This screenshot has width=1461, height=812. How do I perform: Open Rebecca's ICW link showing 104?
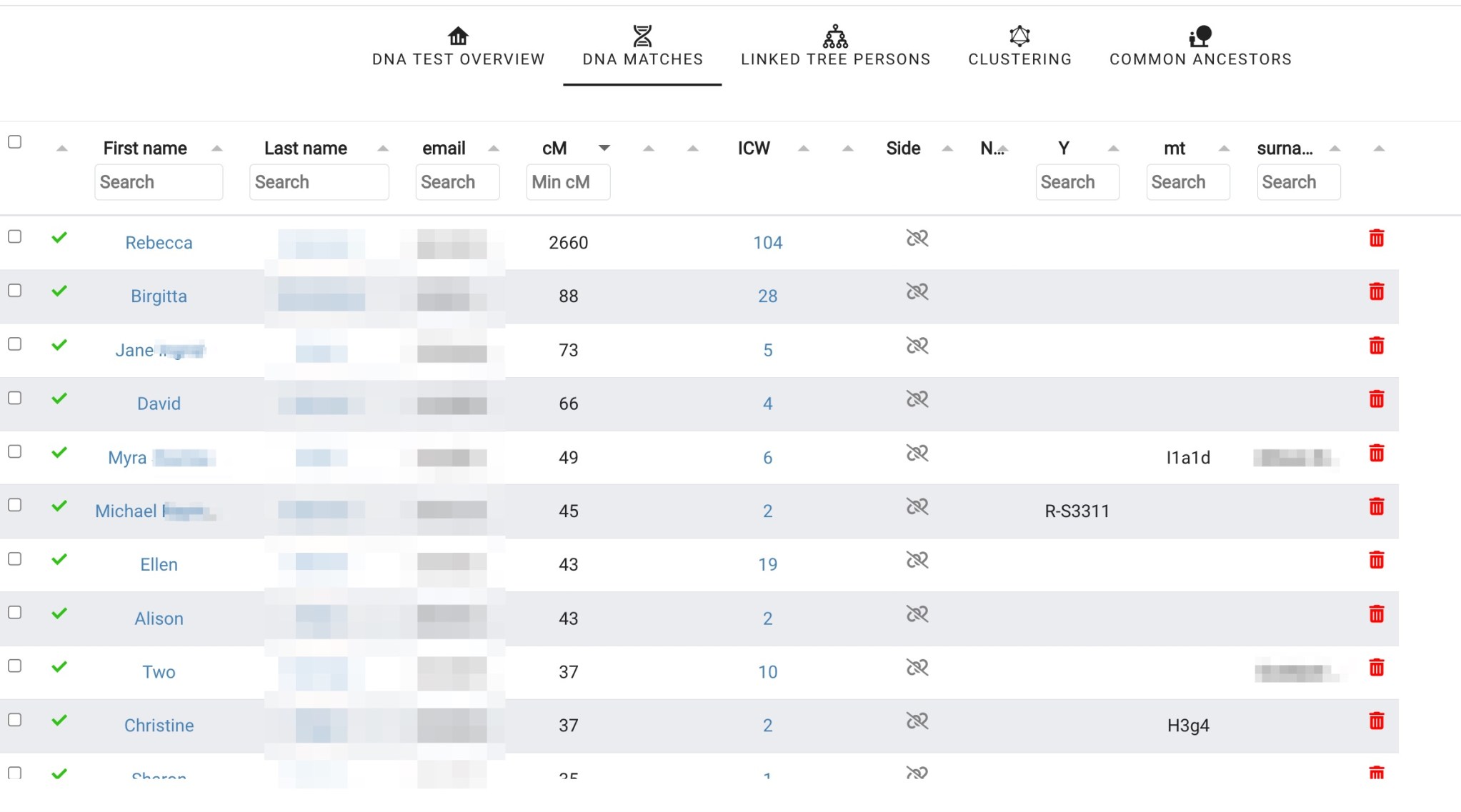[767, 243]
